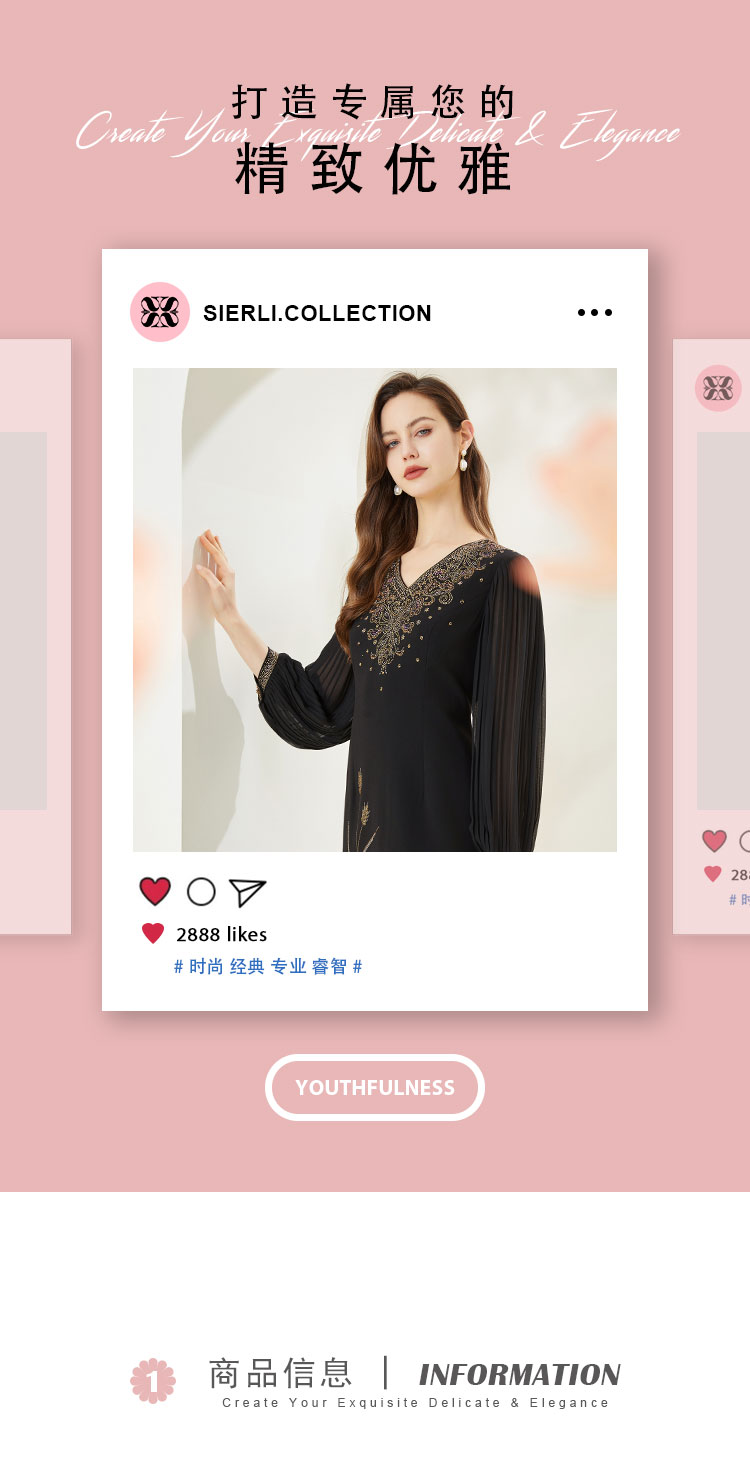750x1461 pixels.
Task: Click the 精致优雅 headline text
Action: [374, 170]
